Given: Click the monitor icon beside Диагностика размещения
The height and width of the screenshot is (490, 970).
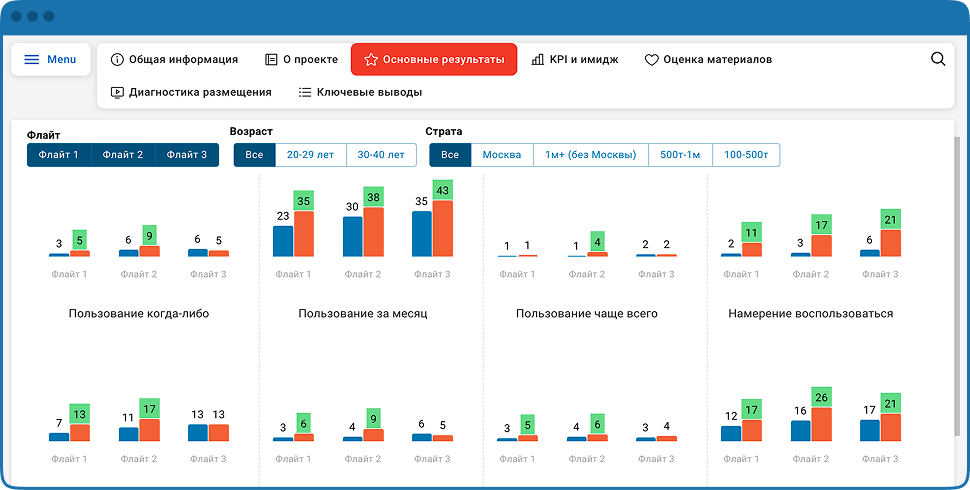Looking at the screenshot, I should click(117, 93).
